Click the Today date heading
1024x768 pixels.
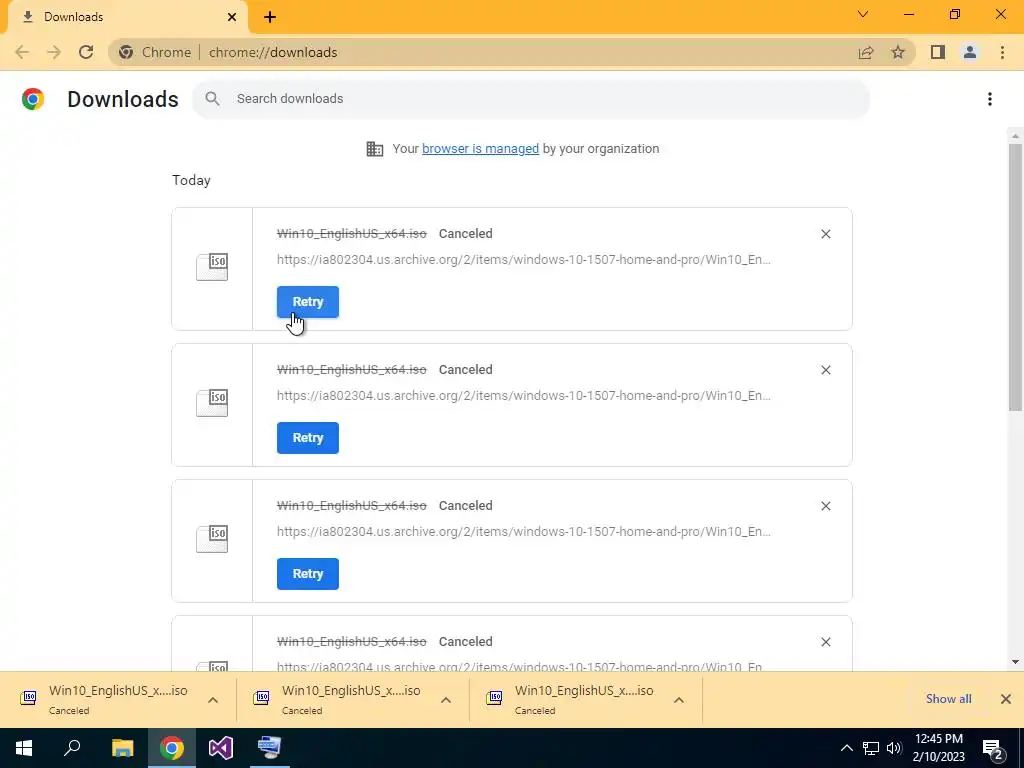tap(191, 180)
